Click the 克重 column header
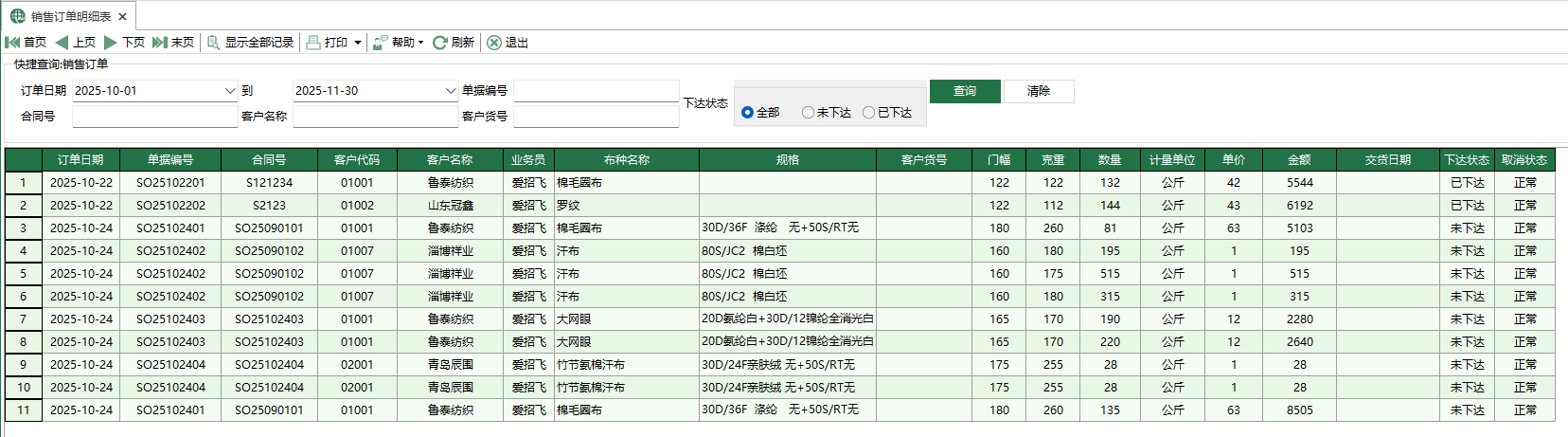The width and height of the screenshot is (1568, 437). click(x=1053, y=160)
